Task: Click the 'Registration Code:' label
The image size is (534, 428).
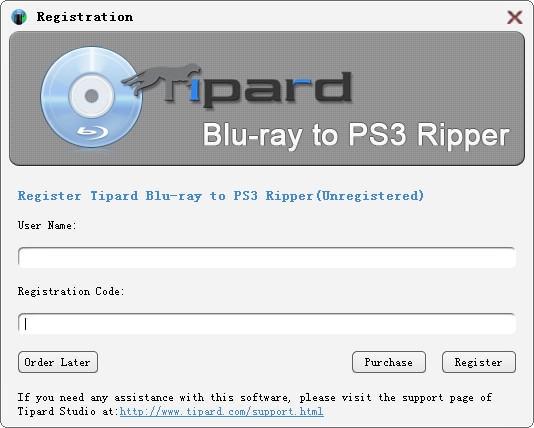Action: (x=71, y=291)
